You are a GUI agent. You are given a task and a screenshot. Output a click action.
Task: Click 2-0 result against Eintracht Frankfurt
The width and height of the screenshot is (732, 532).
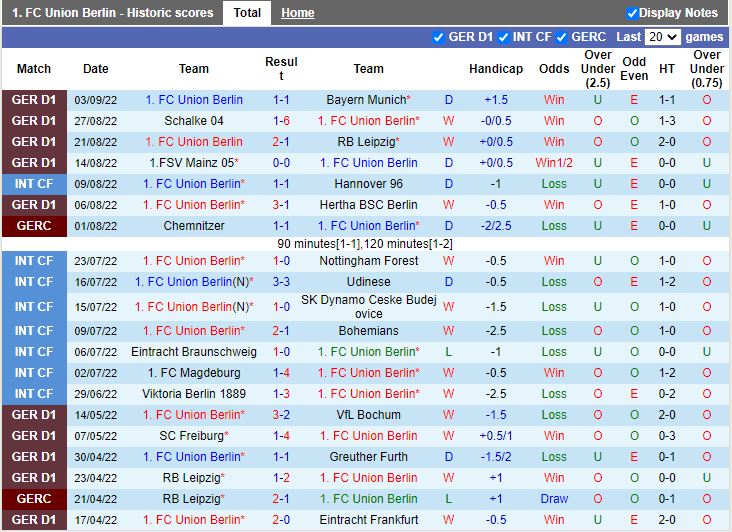(x=281, y=520)
